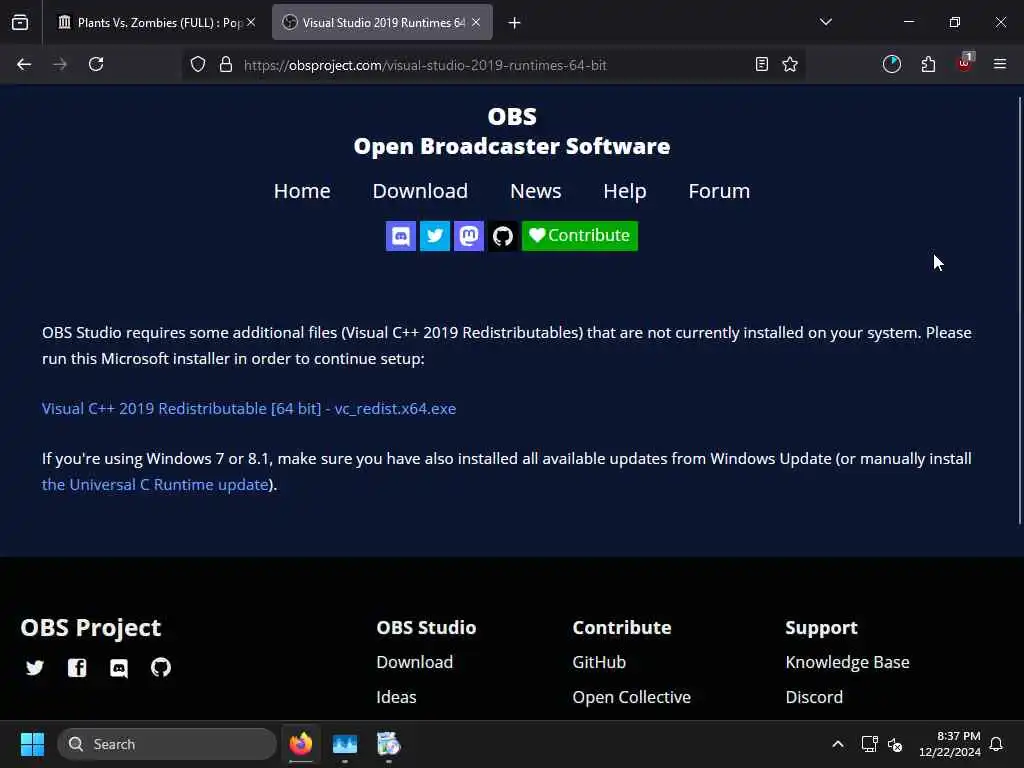Viewport: 1024px width, 768px height.
Task: Close the Plants Vs. Zombies tab
Action: (x=251, y=22)
